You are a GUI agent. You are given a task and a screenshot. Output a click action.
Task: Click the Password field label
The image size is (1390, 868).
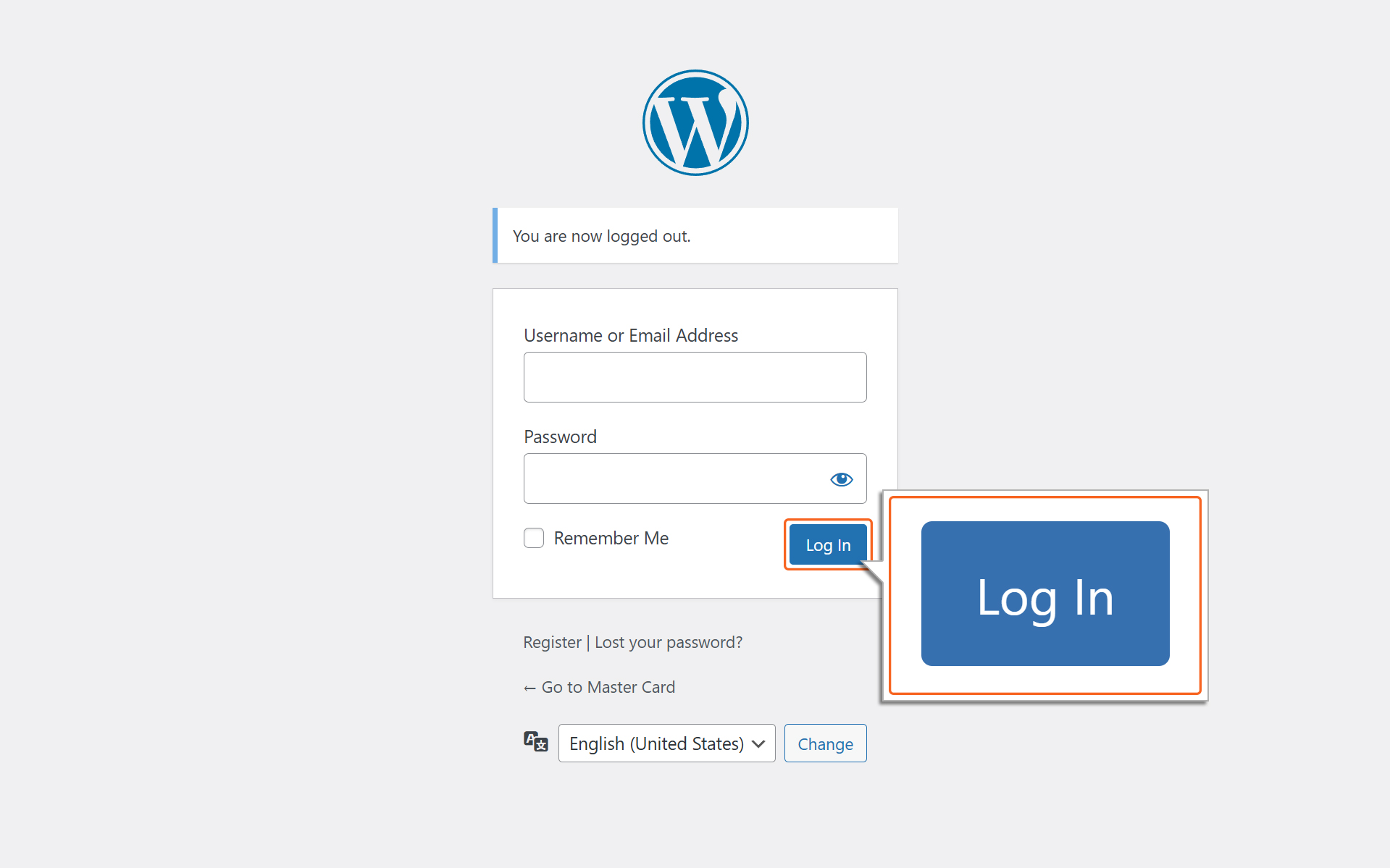coord(560,437)
